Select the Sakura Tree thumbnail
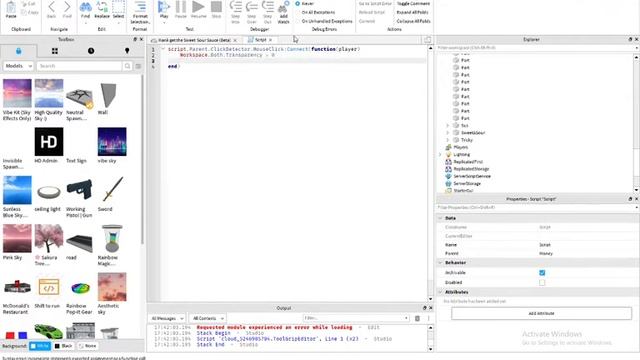The image size is (640, 360). [x=49, y=238]
